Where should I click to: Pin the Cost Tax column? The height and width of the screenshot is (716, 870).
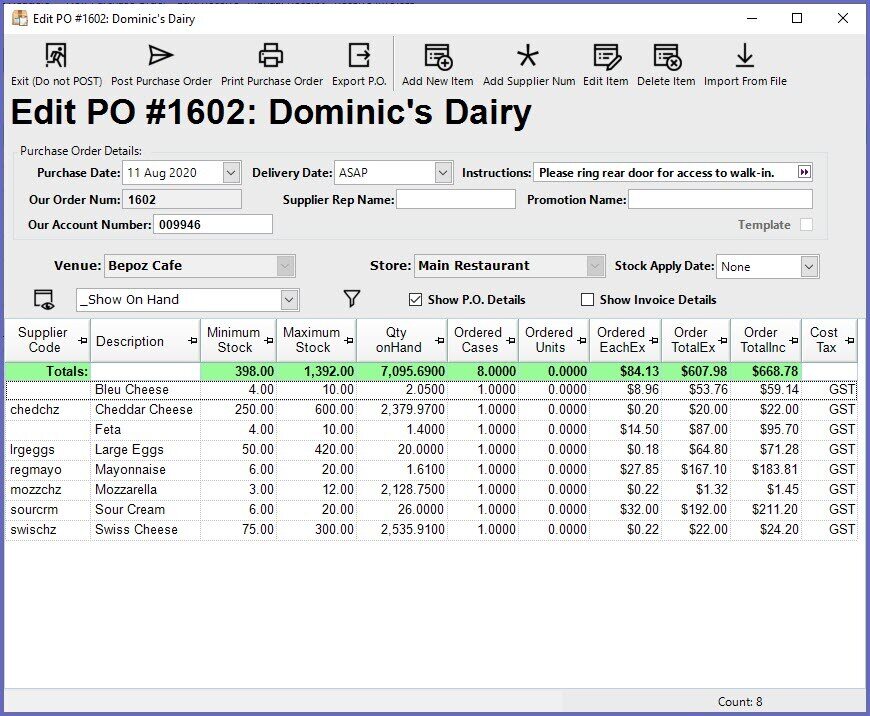(849, 340)
